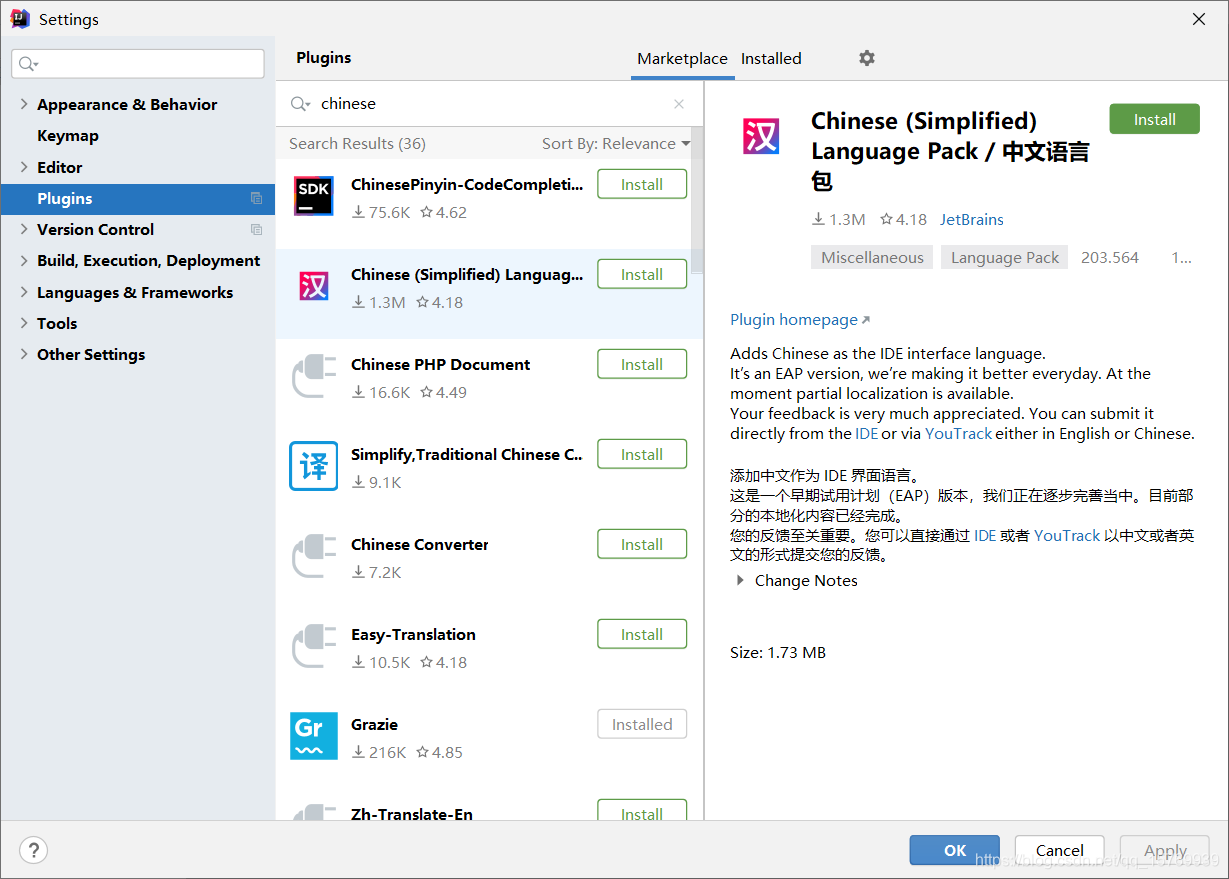Click the IDE link in Chinese description
The width and height of the screenshot is (1229, 879).
pyautogui.click(x=985, y=535)
